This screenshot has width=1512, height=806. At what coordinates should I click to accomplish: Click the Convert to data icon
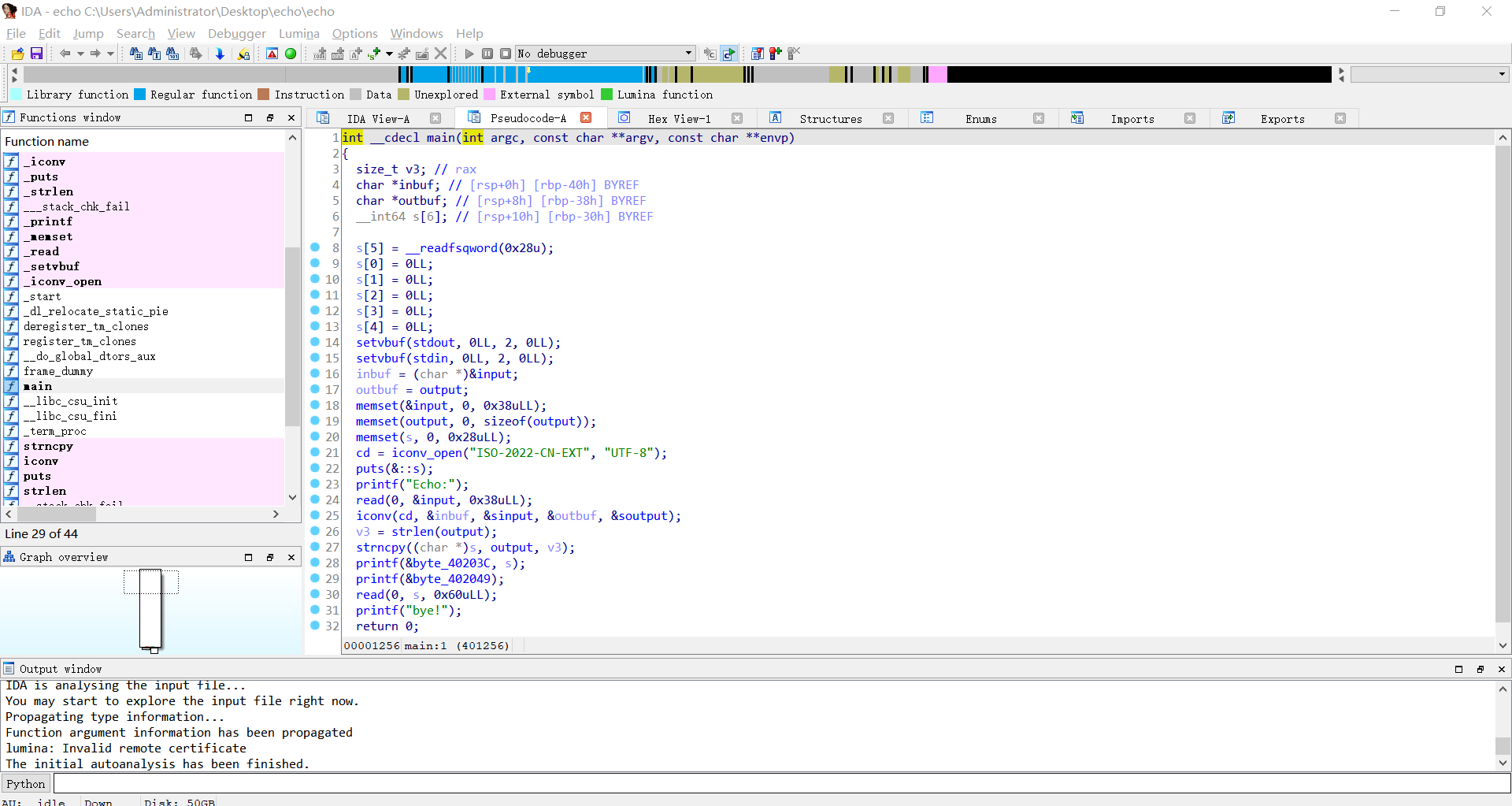pos(338,54)
